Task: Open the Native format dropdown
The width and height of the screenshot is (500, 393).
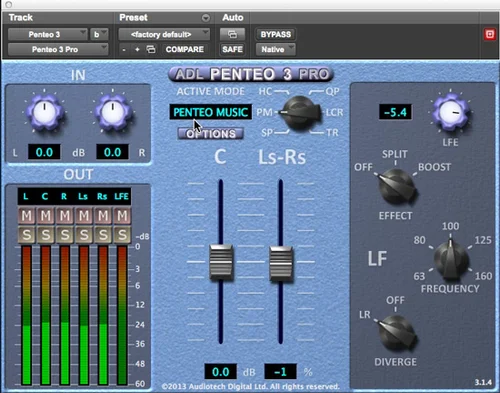Action: [276, 49]
